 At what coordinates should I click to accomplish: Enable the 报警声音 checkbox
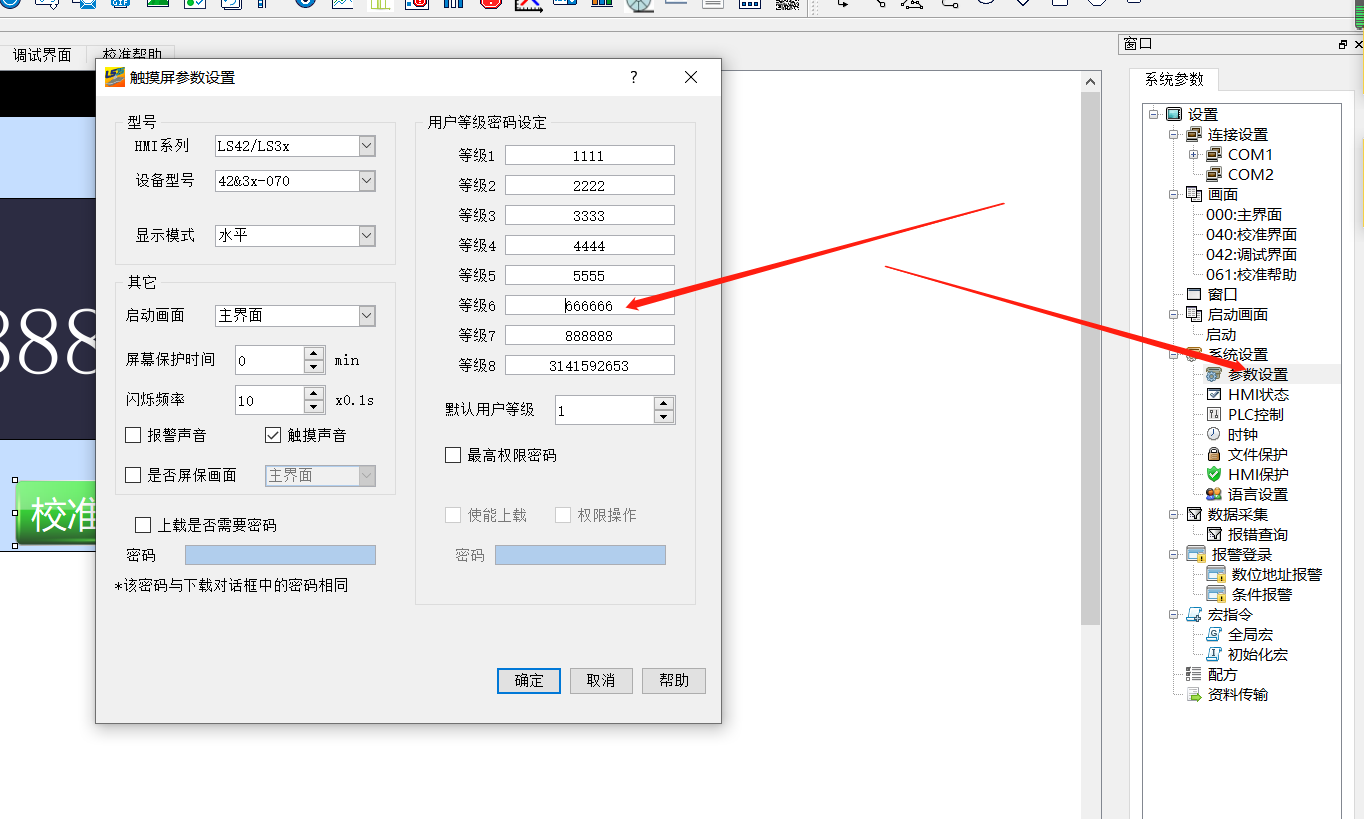133,435
